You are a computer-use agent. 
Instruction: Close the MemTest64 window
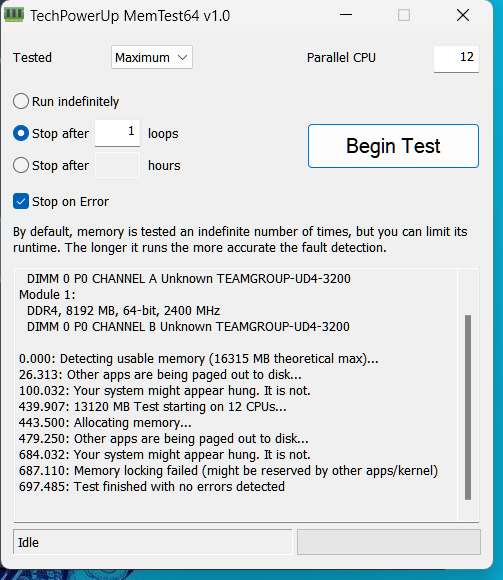[x=463, y=15]
